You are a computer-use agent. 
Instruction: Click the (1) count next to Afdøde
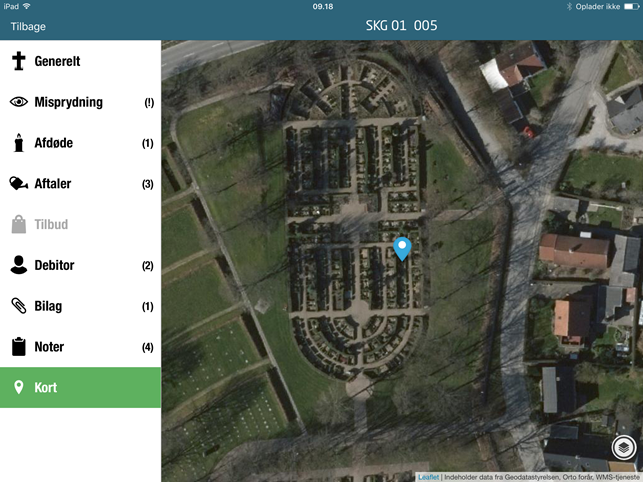(x=148, y=143)
